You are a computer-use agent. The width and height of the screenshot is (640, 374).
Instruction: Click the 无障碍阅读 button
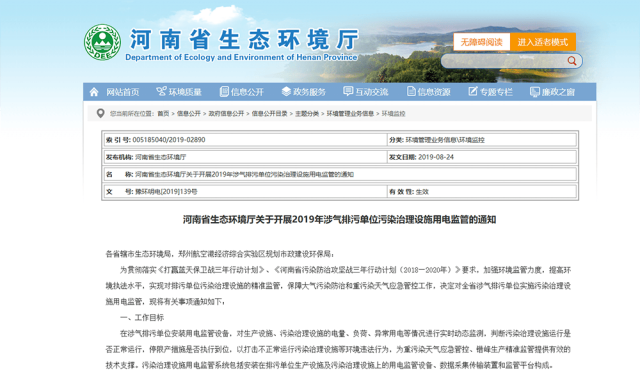482,42
